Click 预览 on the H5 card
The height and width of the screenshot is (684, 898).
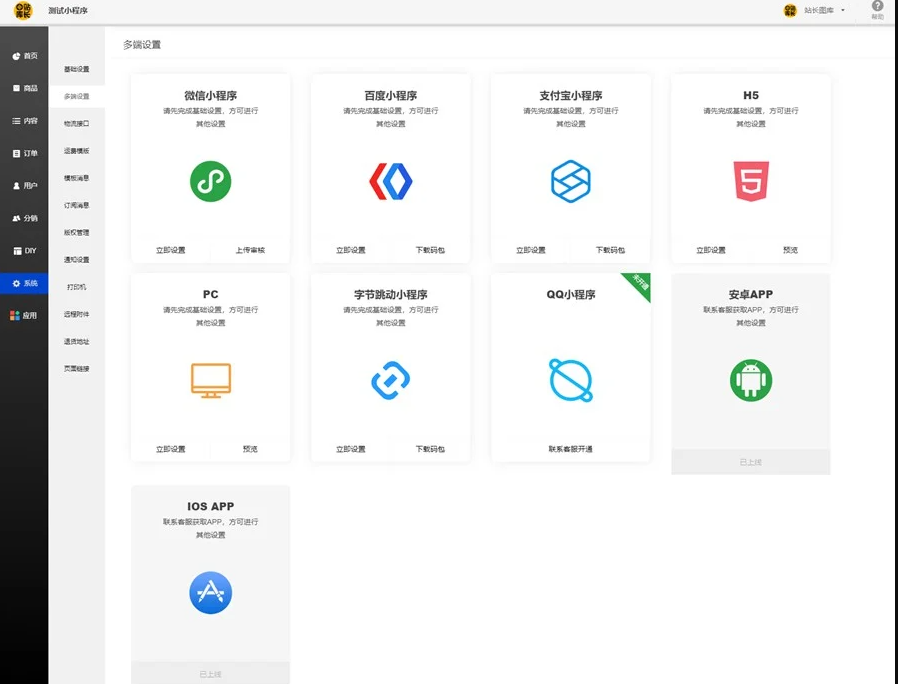tap(790, 250)
